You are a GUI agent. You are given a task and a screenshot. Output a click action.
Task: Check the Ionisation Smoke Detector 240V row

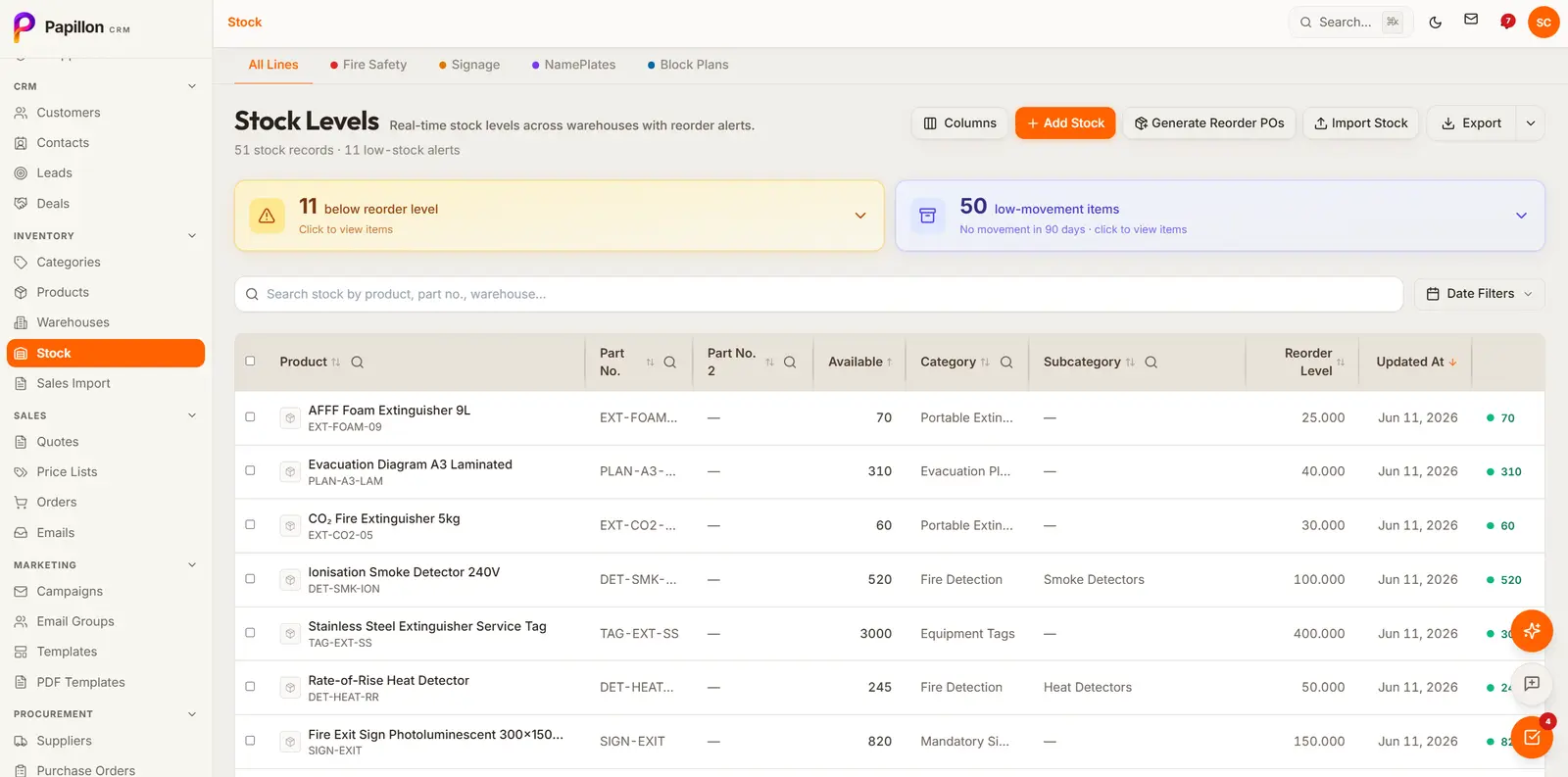250,579
